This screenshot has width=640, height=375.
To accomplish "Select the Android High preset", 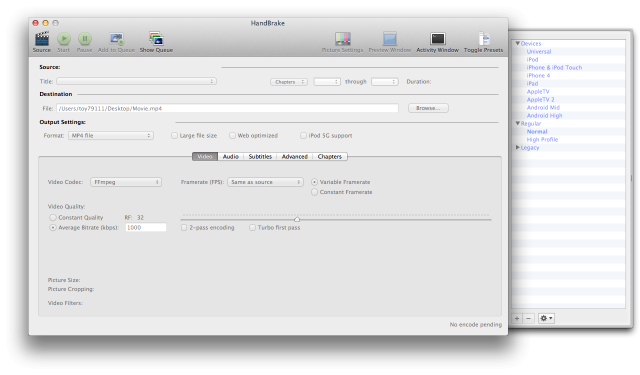I will (544, 115).
